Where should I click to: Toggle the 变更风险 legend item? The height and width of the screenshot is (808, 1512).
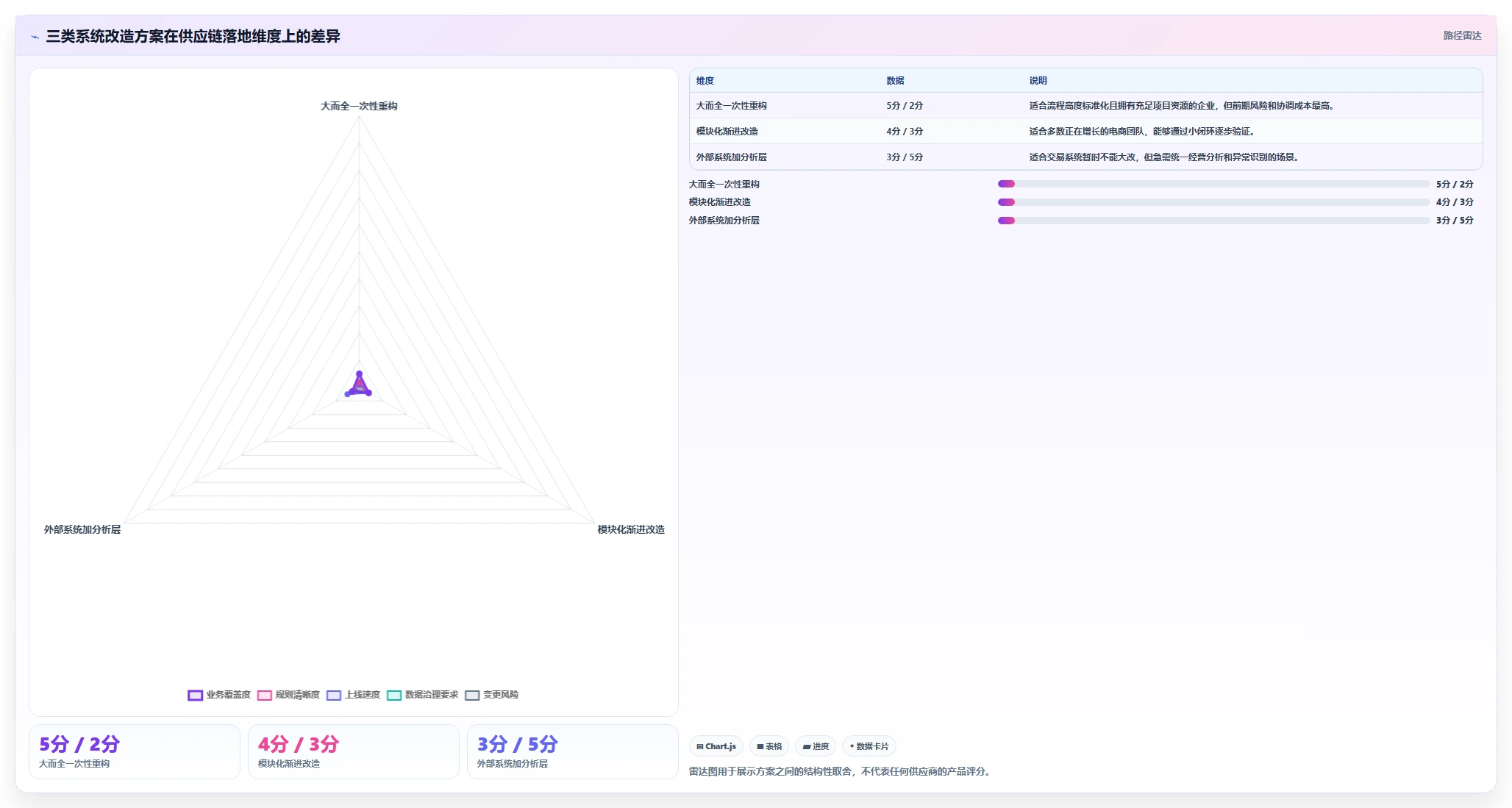(491, 695)
